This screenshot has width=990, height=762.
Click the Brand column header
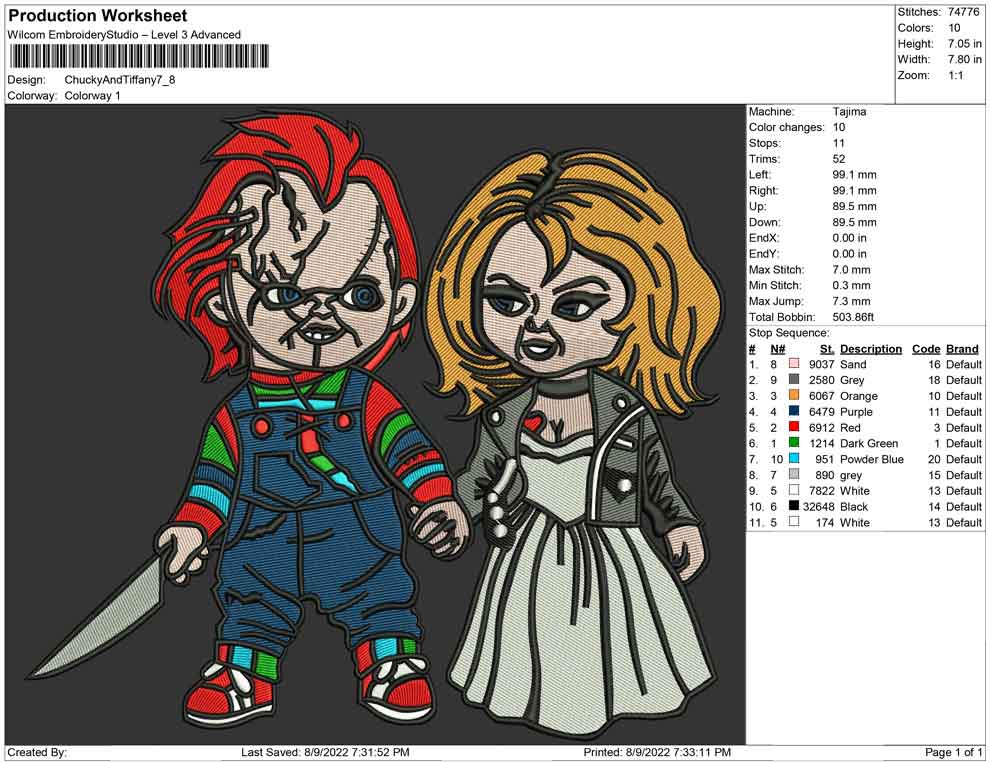coord(962,349)
